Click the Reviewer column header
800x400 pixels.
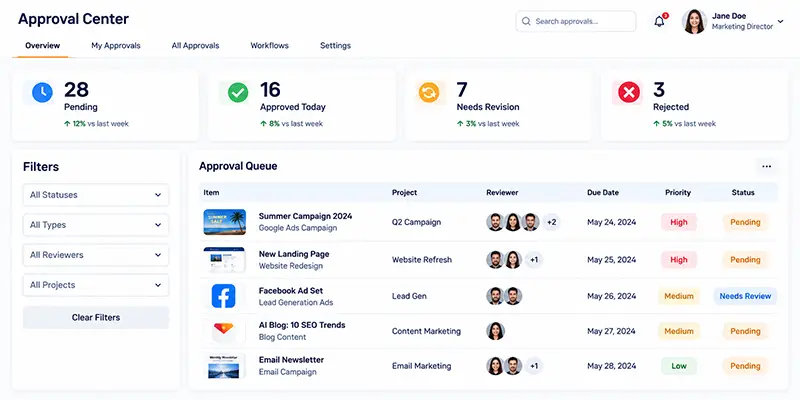coord(502,192)
